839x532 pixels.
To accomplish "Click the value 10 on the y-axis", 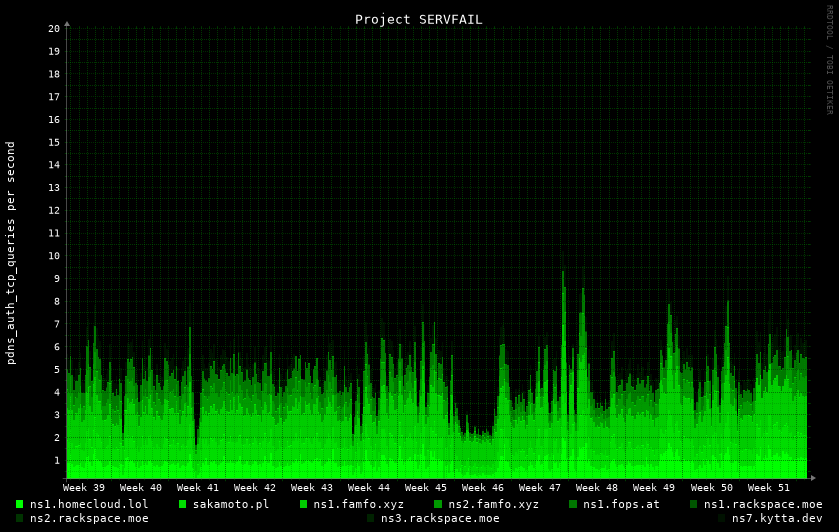I will (54, 256).
